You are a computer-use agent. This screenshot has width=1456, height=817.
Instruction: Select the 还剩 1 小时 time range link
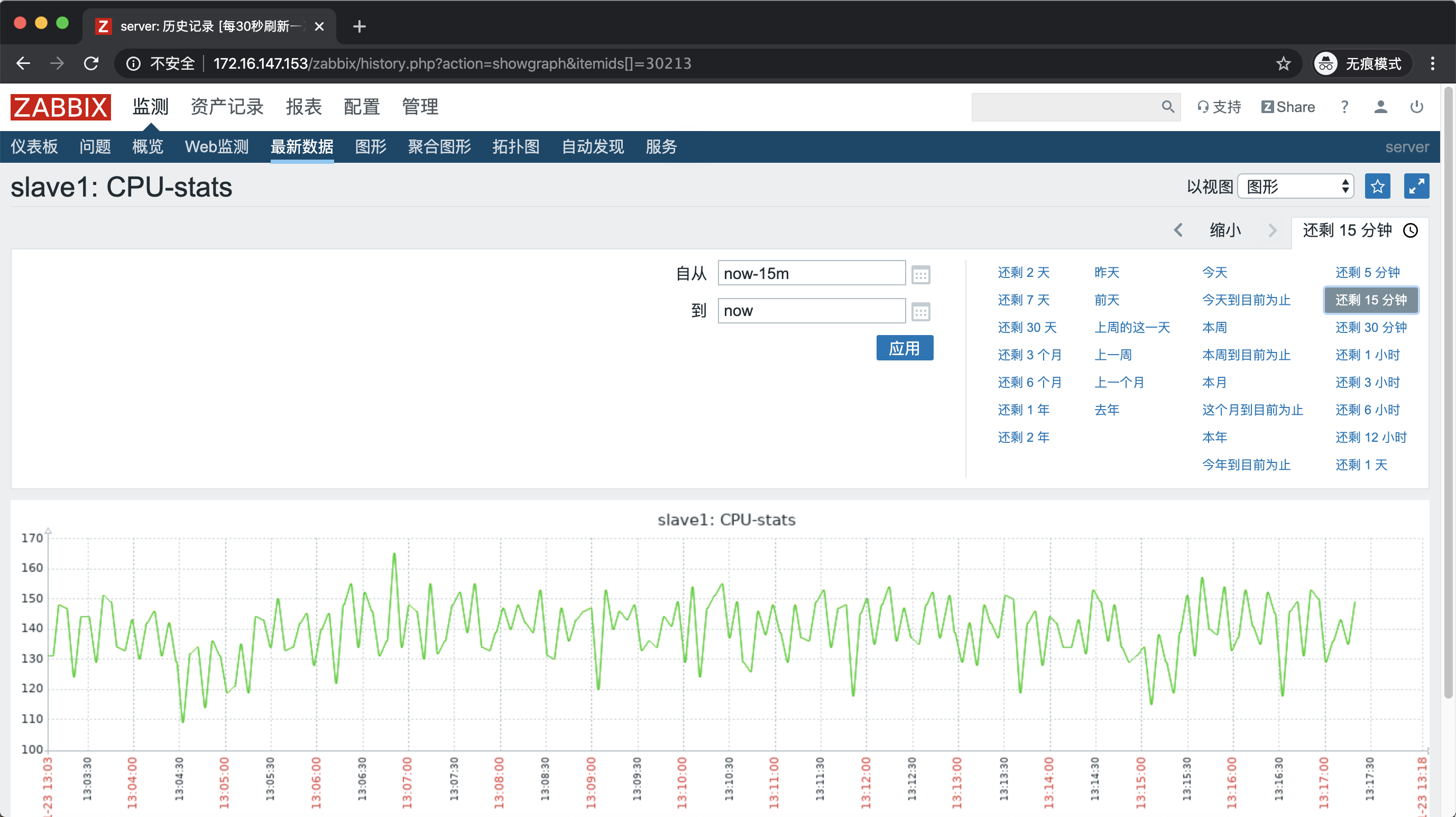coord(1367,355)
